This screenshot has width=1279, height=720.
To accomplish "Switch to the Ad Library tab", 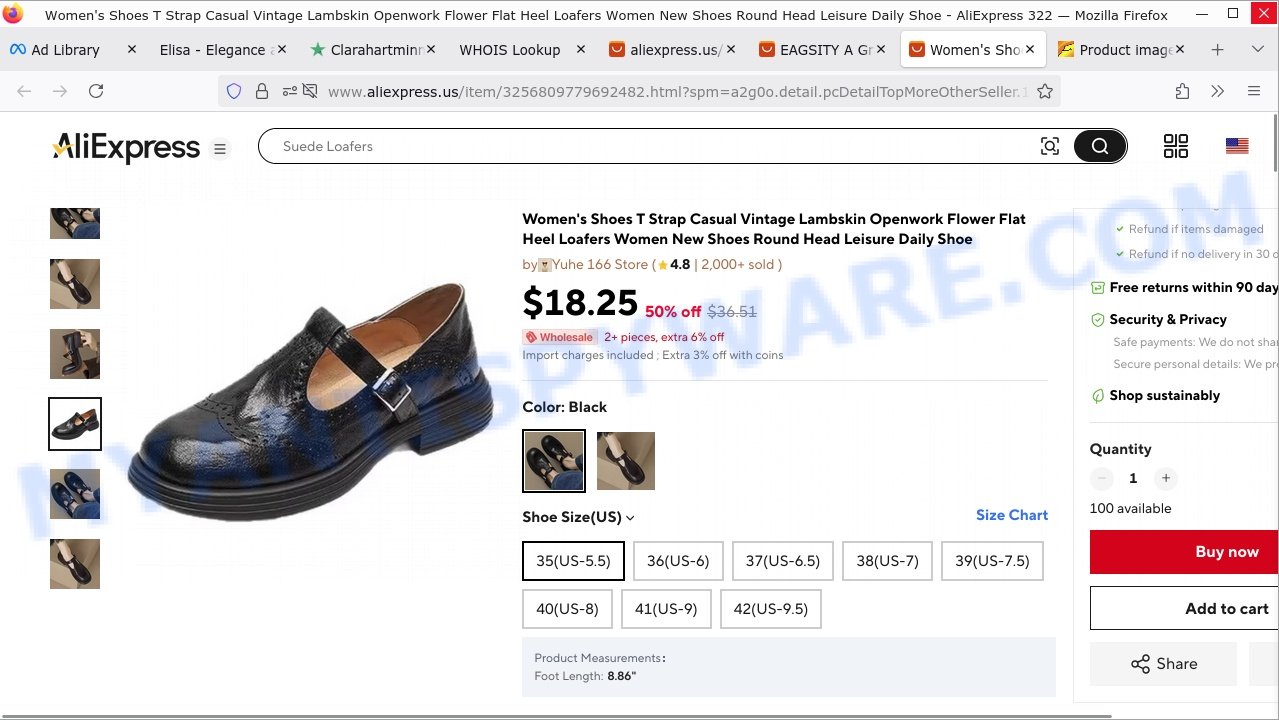I will (x=66, y=50).
